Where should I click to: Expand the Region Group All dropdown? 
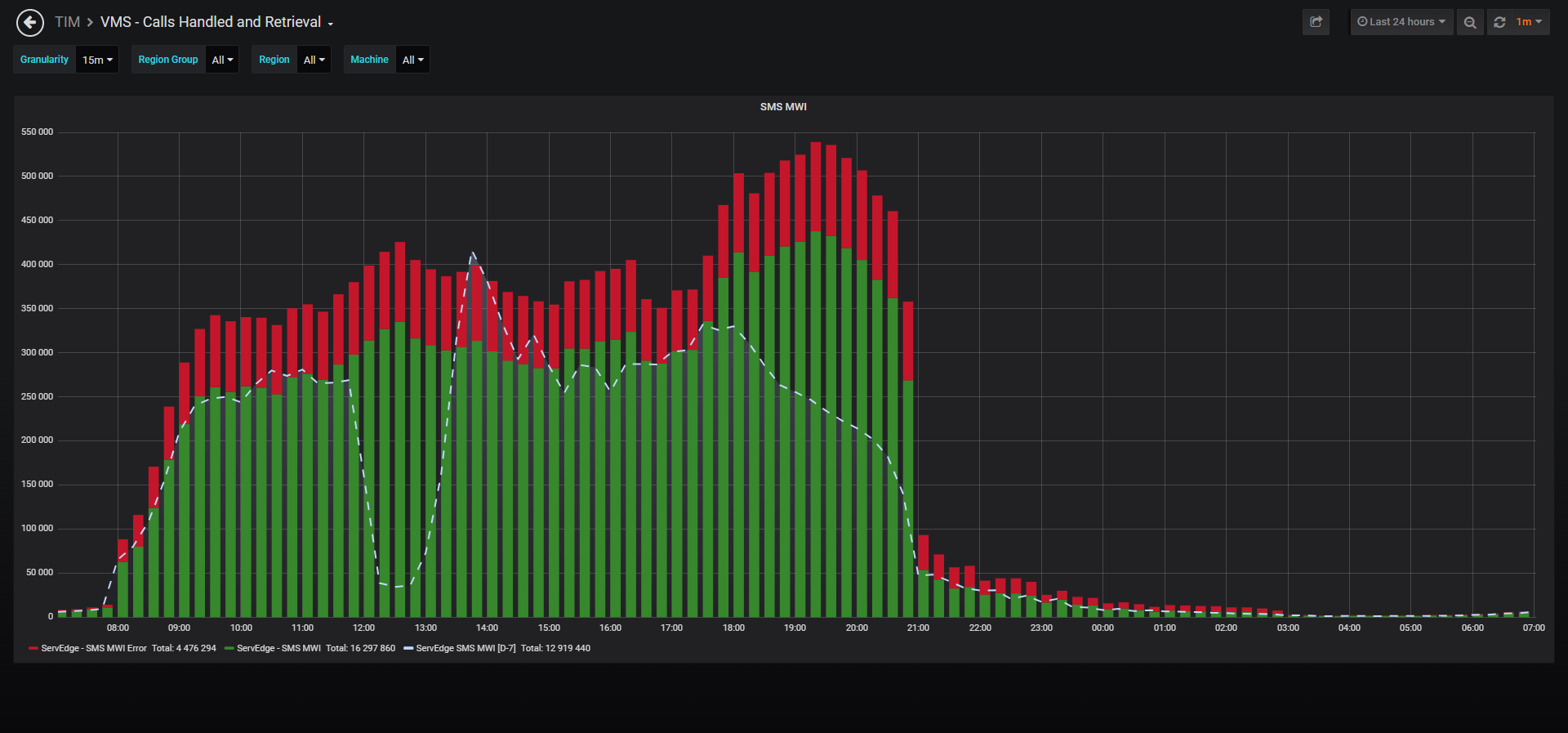222,60
